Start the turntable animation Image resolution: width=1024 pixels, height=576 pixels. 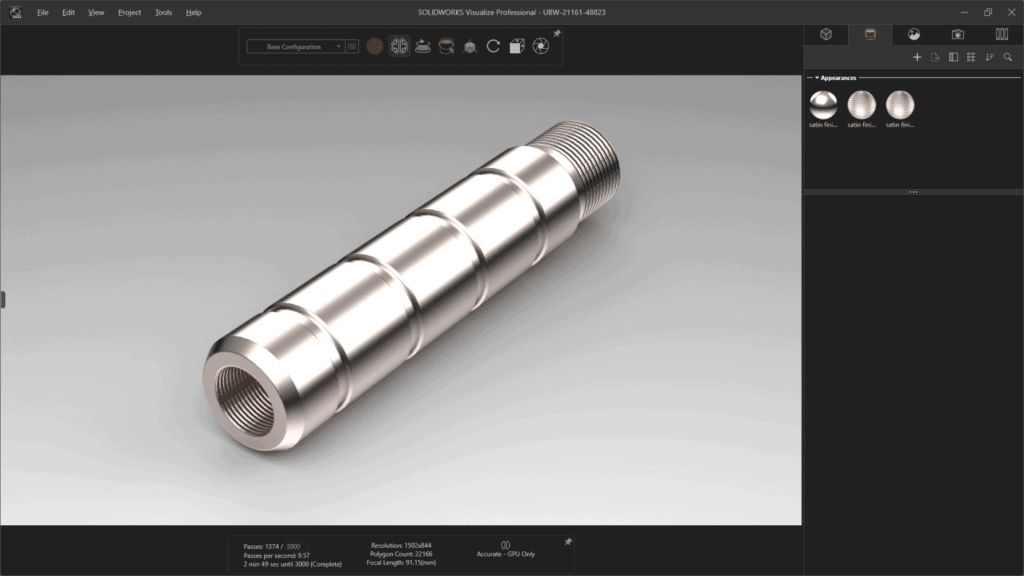point(423,46)
